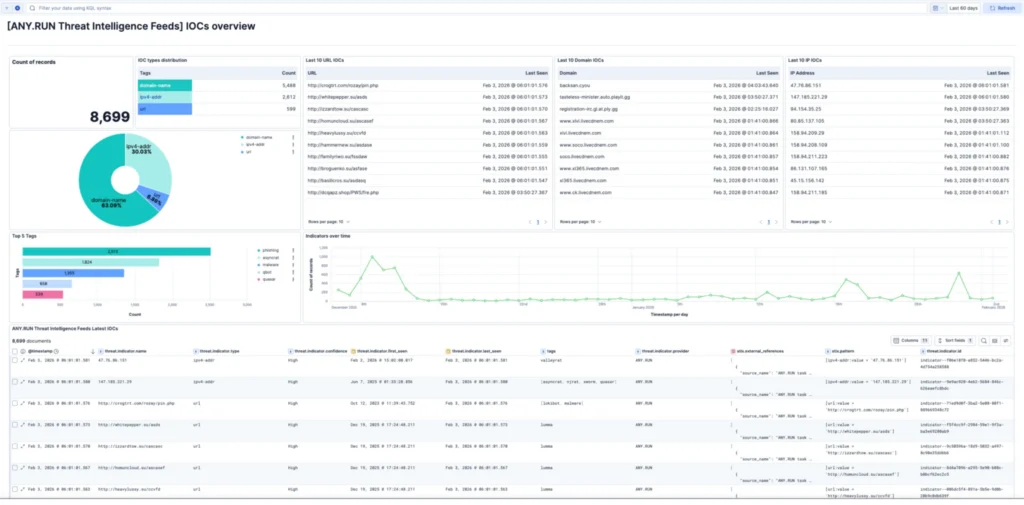The image size is (1024, 505).
Task: Click domain-name tag in IOC types distribution
Action: click(165, 85)
